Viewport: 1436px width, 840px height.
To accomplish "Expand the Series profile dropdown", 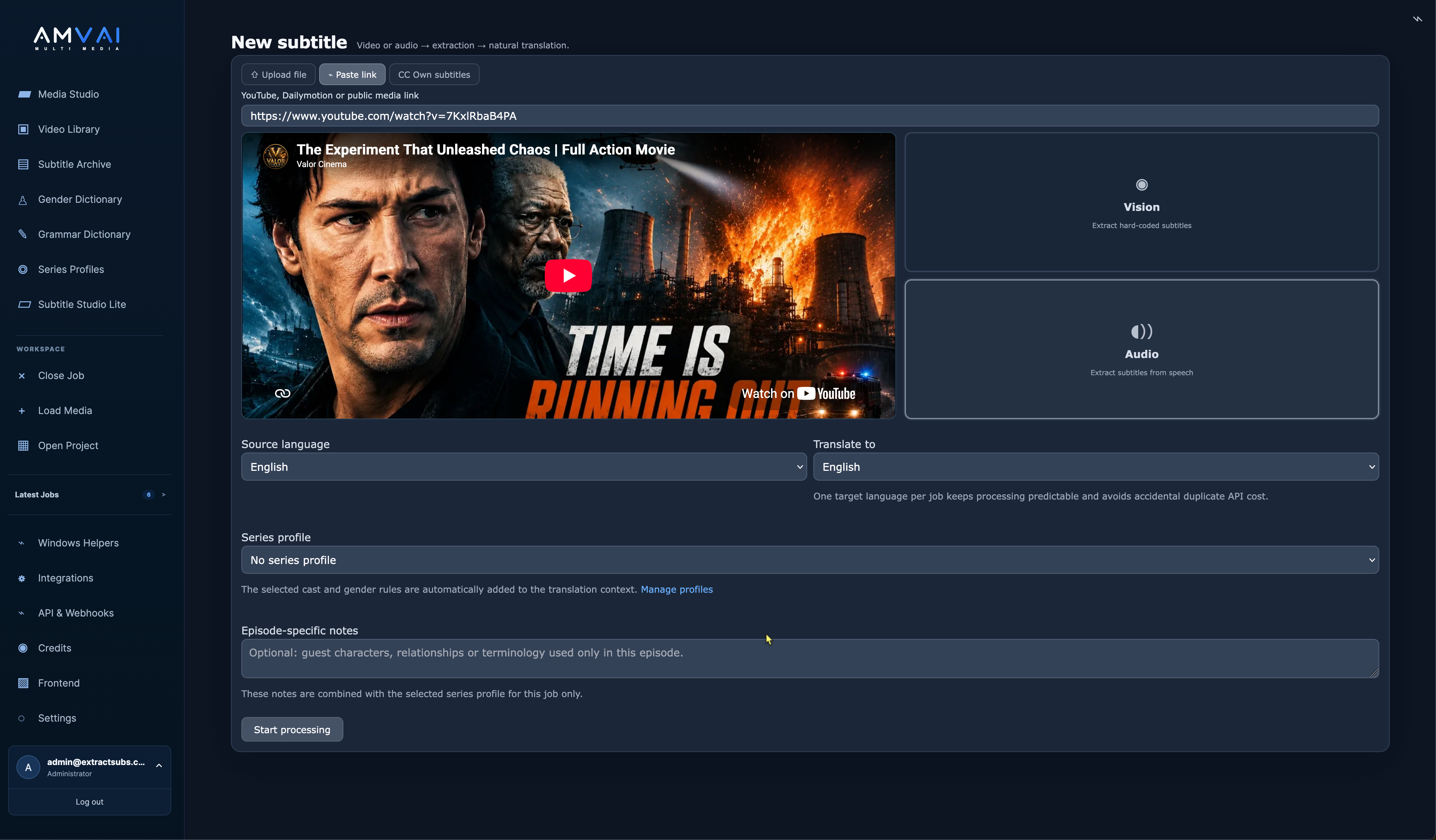I will 810,560.
